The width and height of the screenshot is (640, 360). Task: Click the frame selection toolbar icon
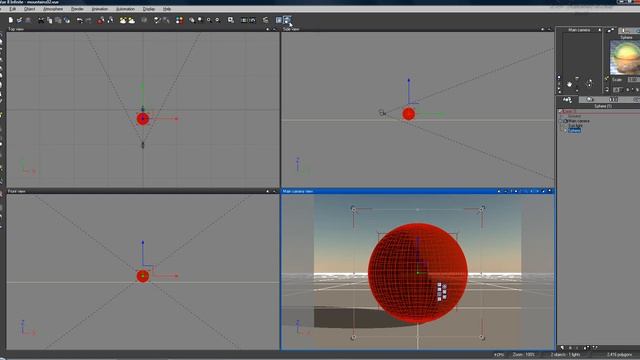231,20
